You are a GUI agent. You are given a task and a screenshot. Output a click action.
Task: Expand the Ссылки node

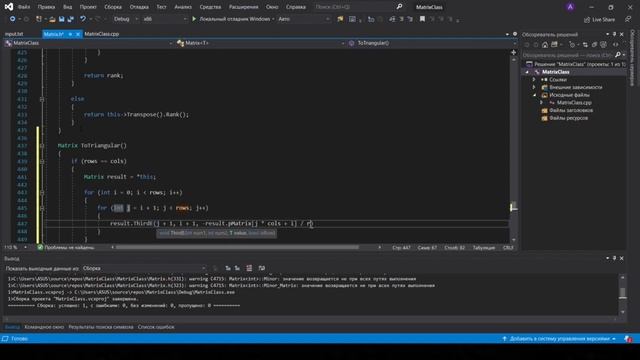[534, 80]
